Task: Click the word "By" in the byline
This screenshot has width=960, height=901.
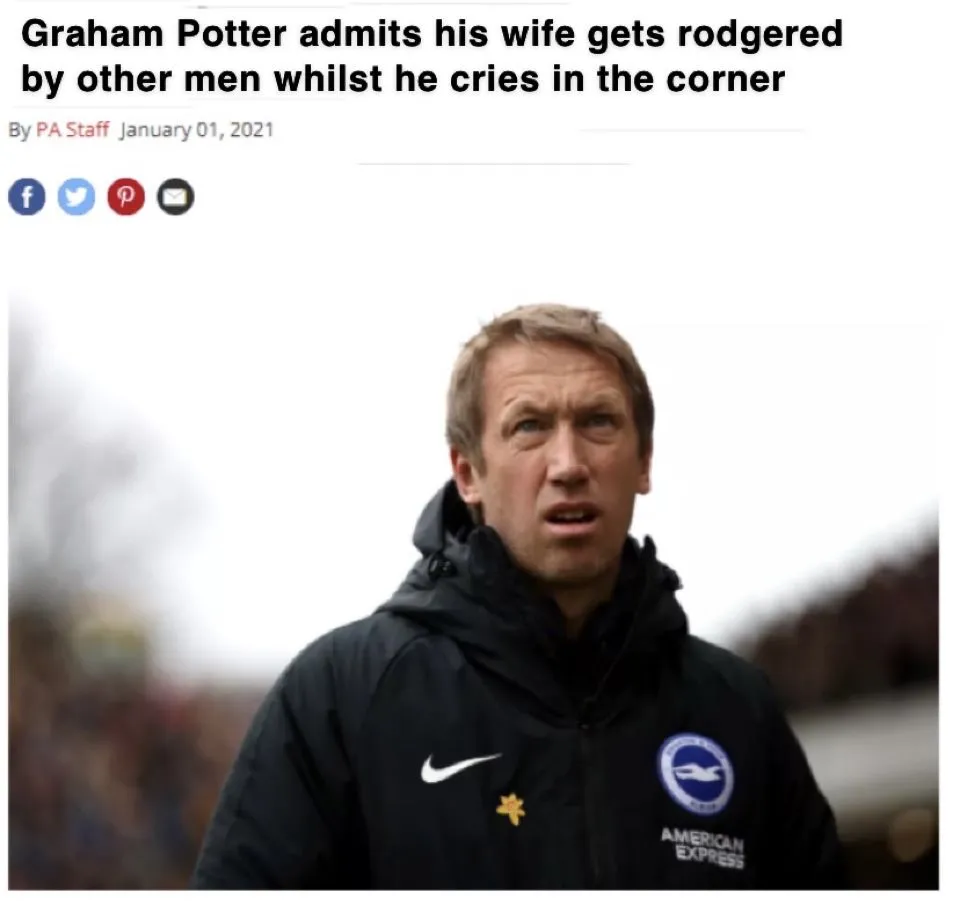Action: (x=19, y=130)
